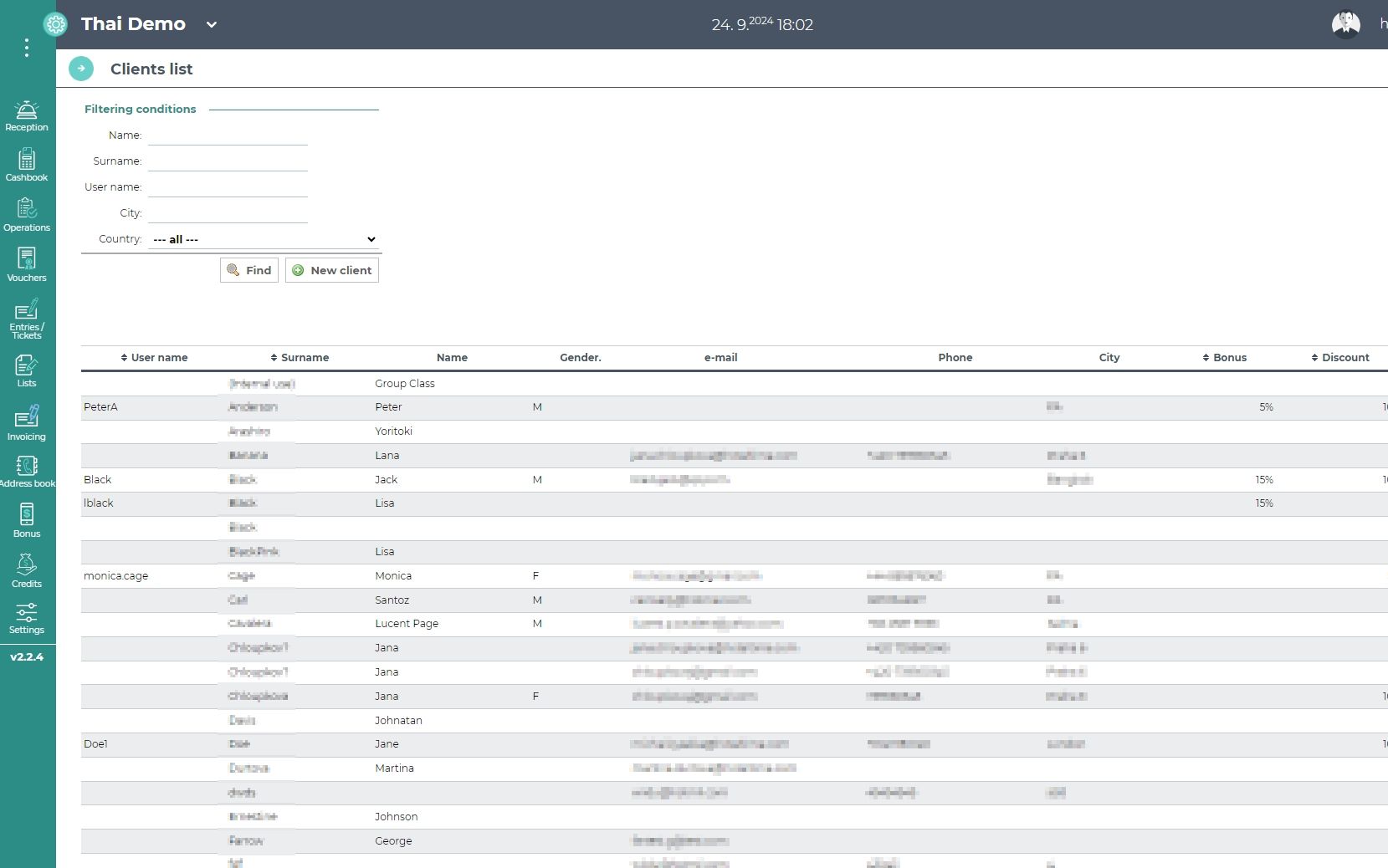Click the Surname filter input field

(228, 161)
